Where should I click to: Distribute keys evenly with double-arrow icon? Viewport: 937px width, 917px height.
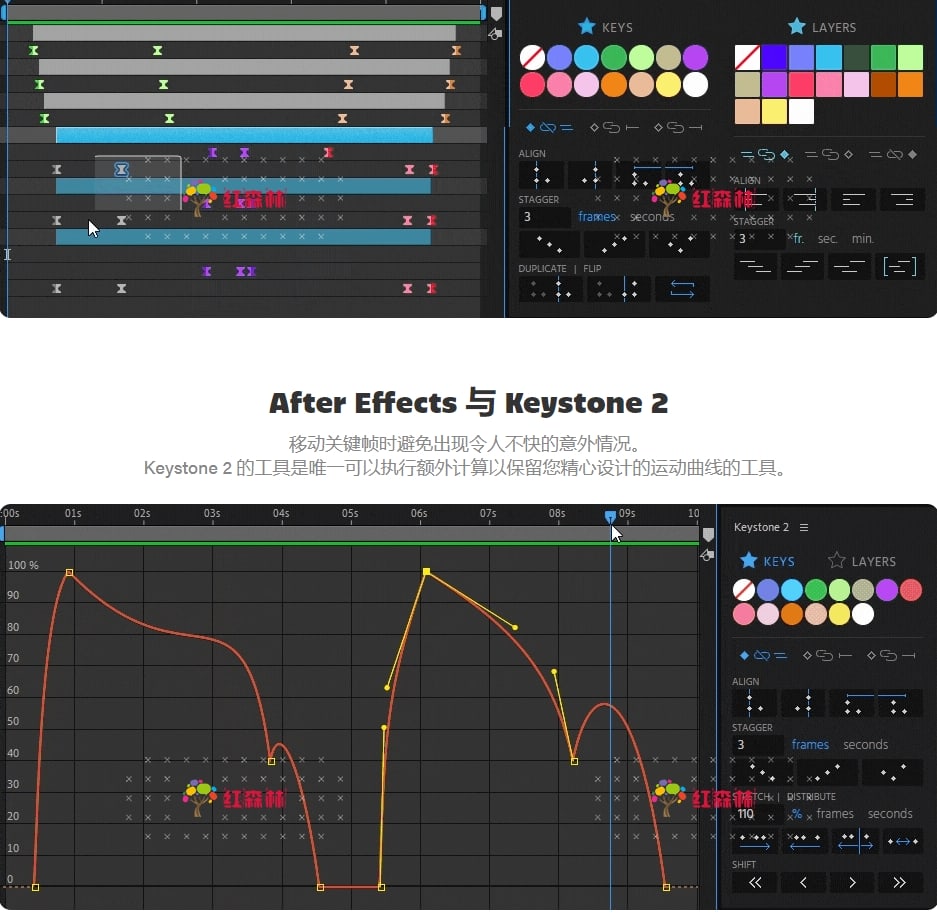click(903, 841)
